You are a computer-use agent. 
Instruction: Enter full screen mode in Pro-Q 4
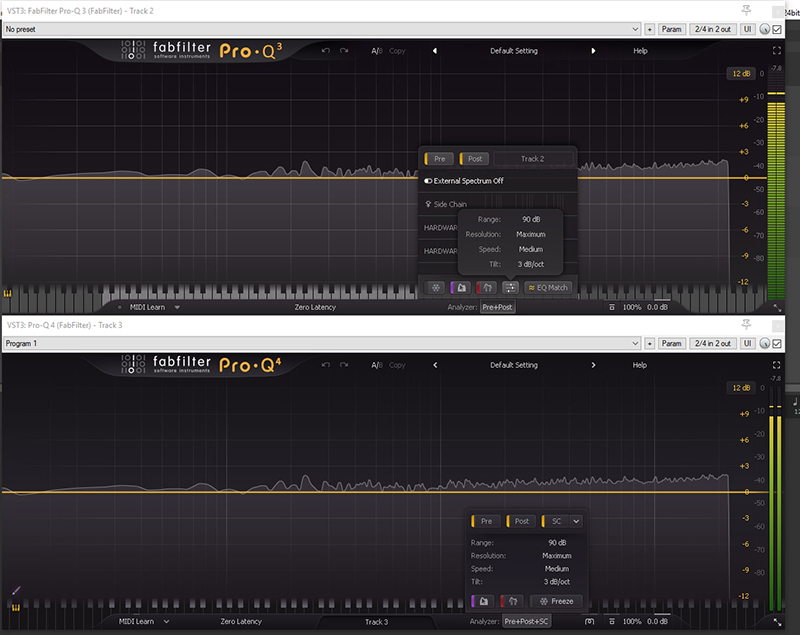[777, 365]
